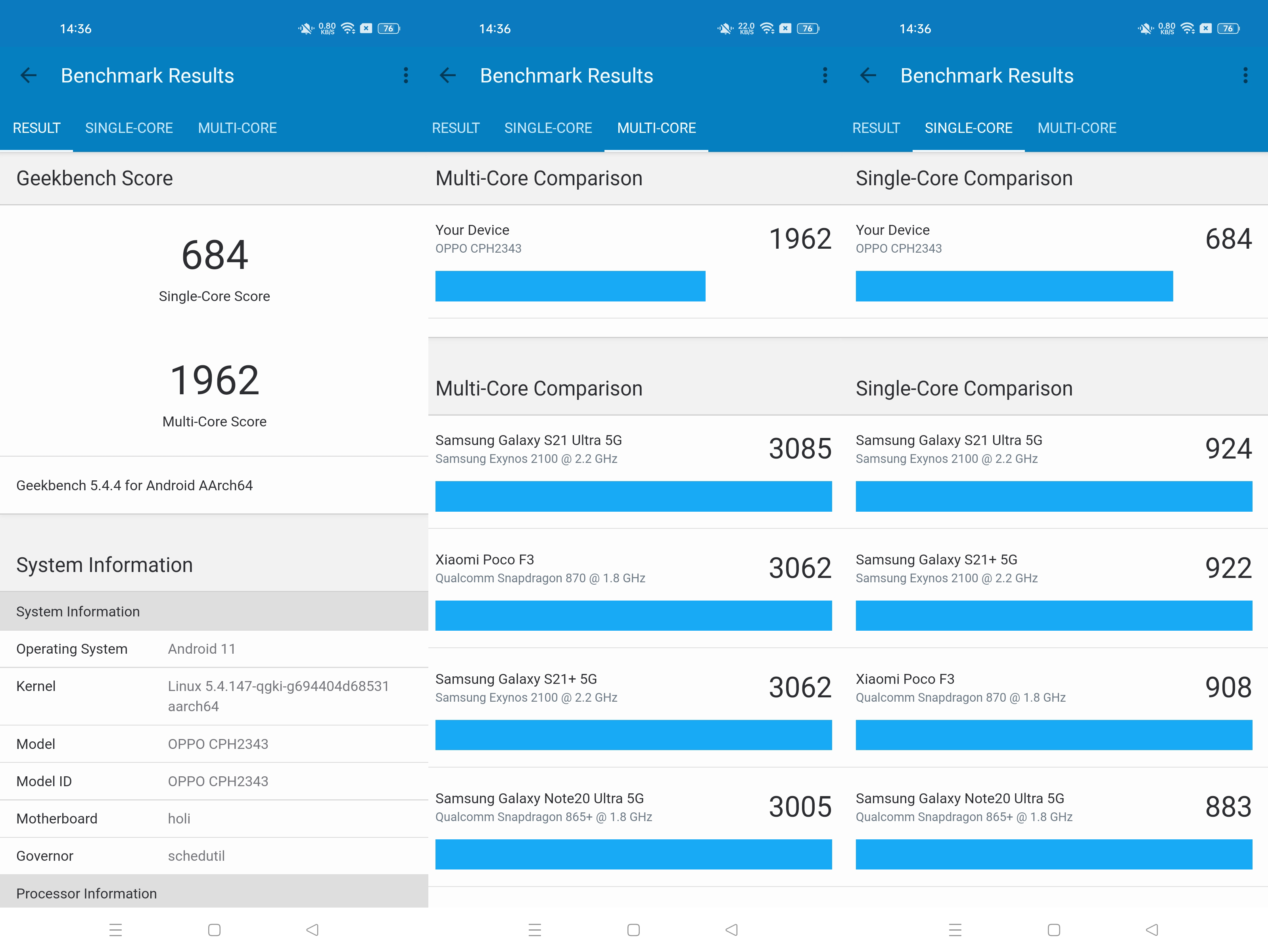The width and height of the screenshot is (1268, 952).
Task: Select RESULT tab on right screen
Action: click(x=876, y=128)
